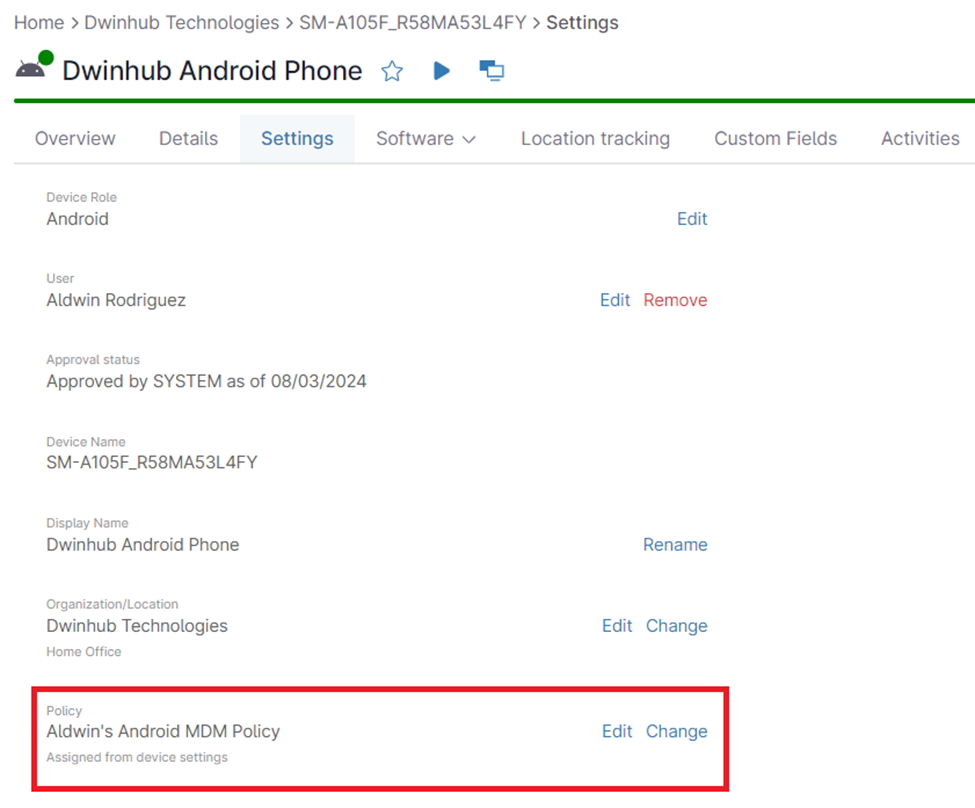Expand the Software tab dropdown
This screenshot has width=975, height=808.
[x=425, y=139]
